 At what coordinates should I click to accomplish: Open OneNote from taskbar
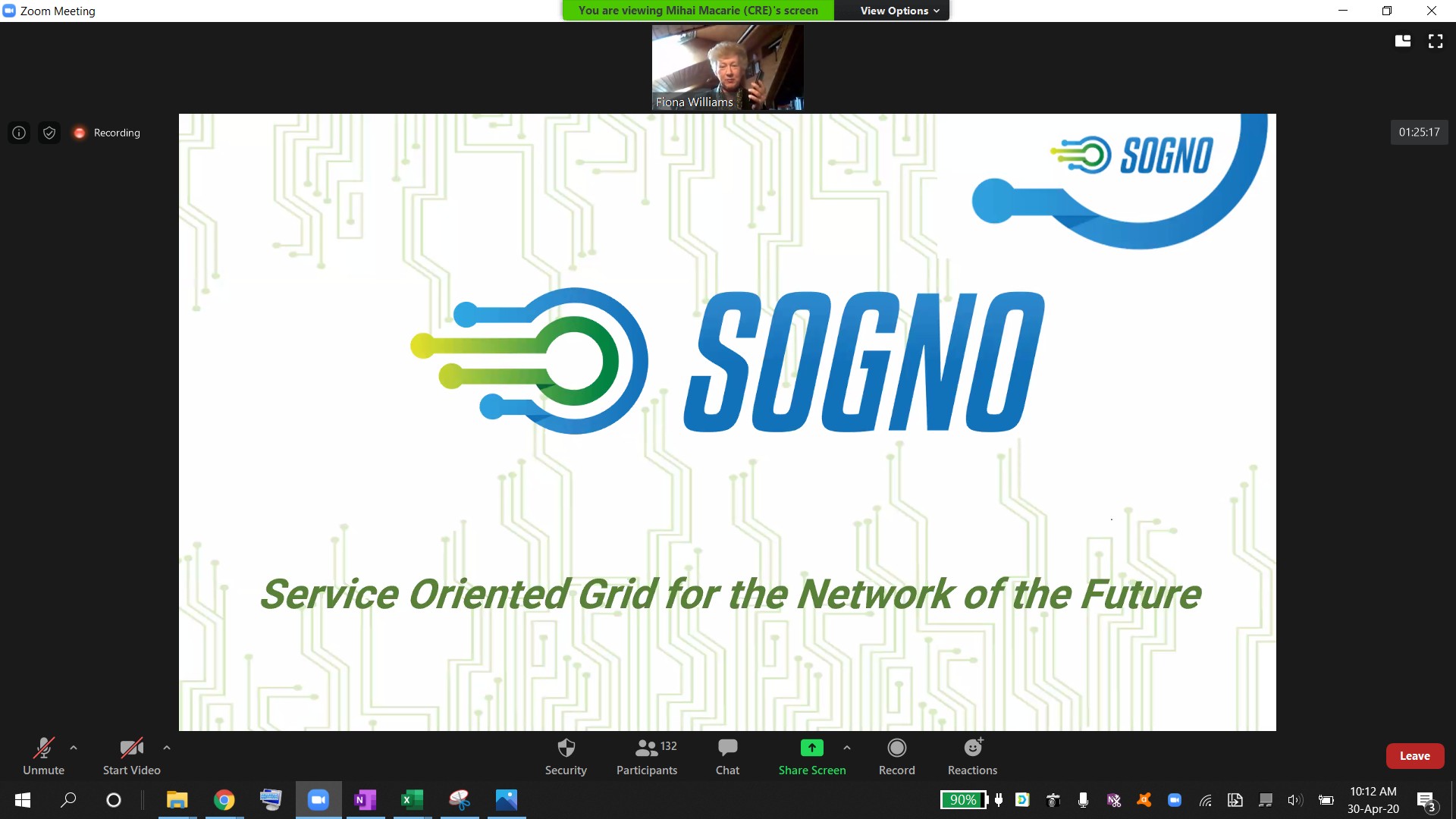[x=366, y=800]
